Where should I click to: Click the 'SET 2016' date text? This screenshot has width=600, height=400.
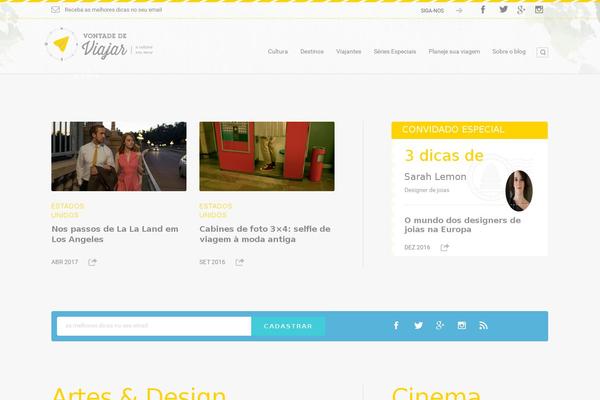212,262
